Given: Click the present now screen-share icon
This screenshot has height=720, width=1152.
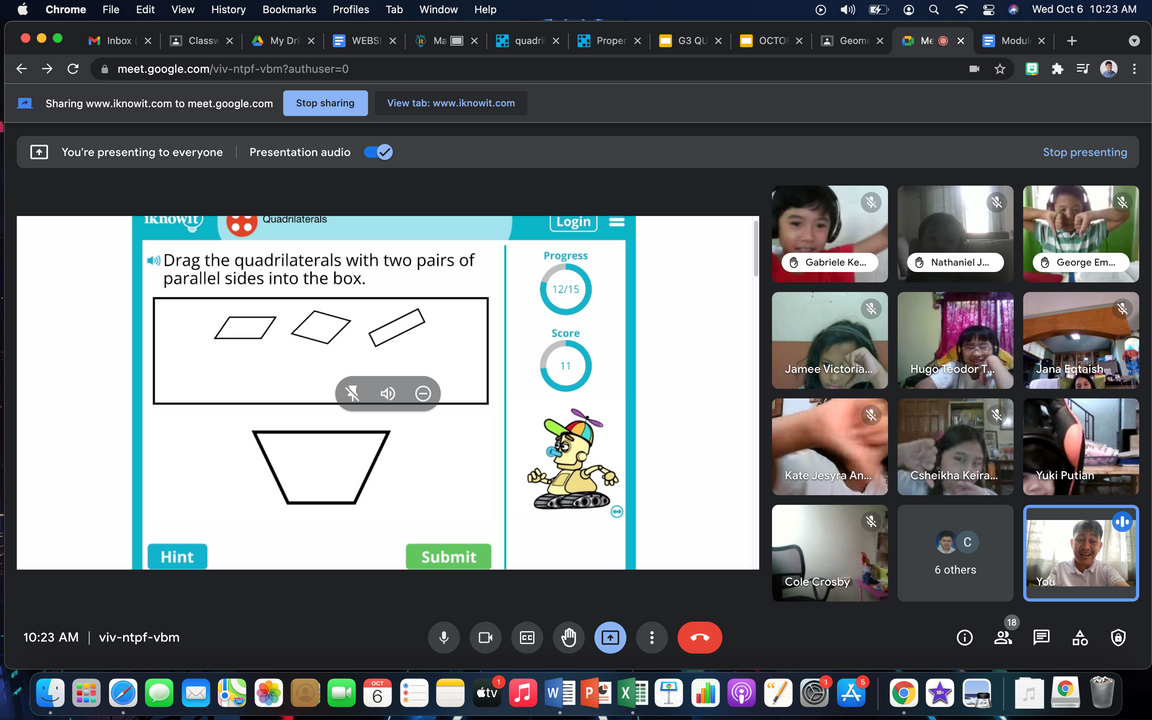Looking at the screenshot, I should pos(610,637).
